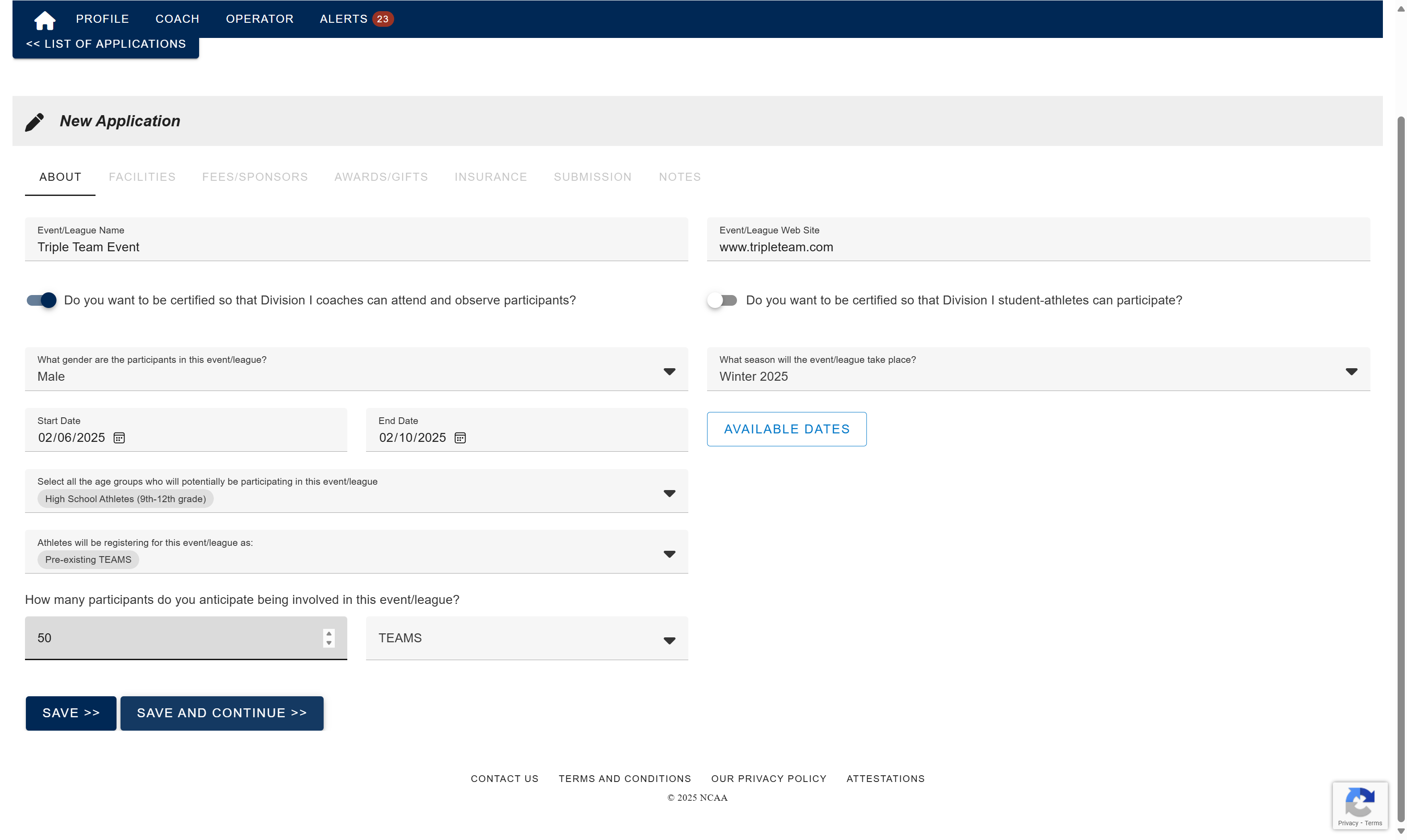Open the FEES/SPONSORS tab
Viewport: 1407px width, 840px height.
pos(255,177)
